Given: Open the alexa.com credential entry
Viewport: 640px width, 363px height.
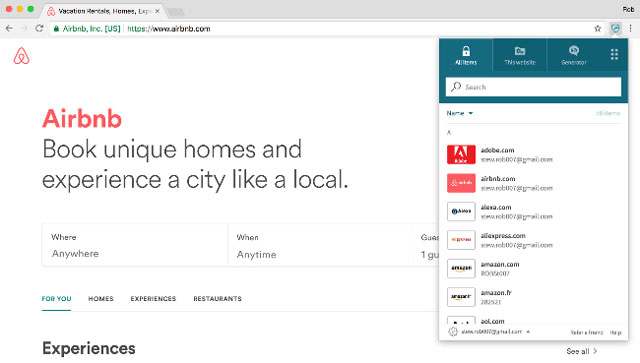Looking at the screenshot, I should click(x=533, y=212).
